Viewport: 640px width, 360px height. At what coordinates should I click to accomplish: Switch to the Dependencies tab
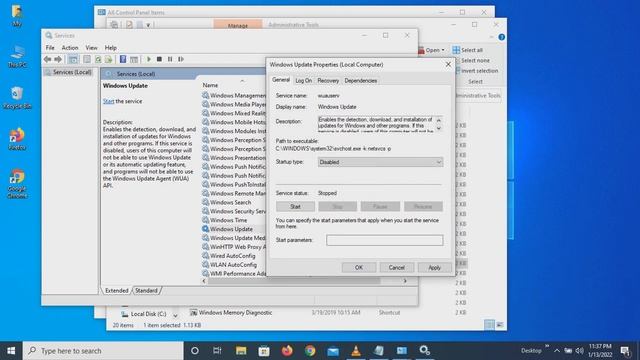pos(361,80)
